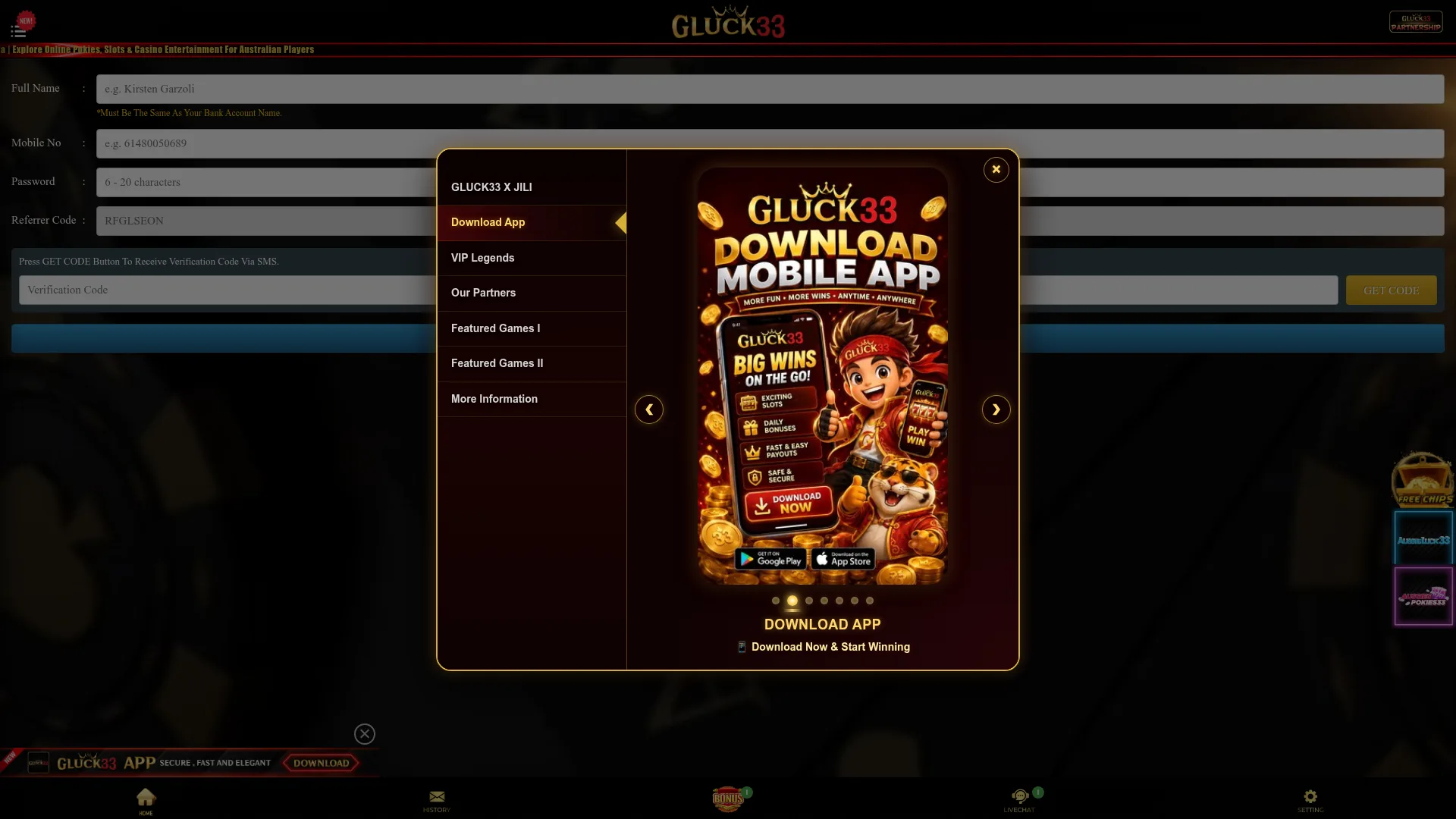Focus the Mobile No input field
This screenshot has width=1456, height=819.
[770, 143]
